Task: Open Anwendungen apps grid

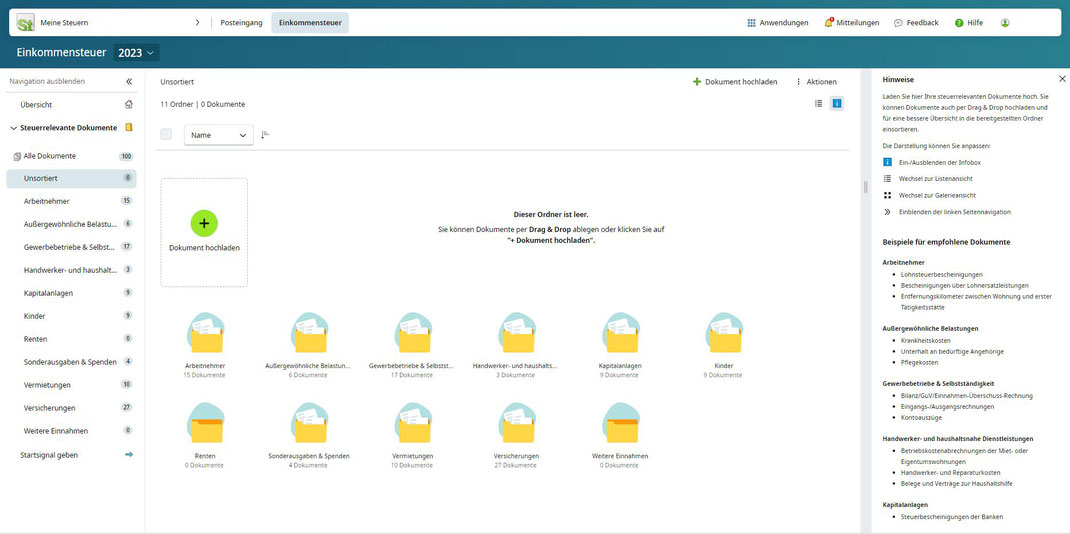Action: (778, 23)
